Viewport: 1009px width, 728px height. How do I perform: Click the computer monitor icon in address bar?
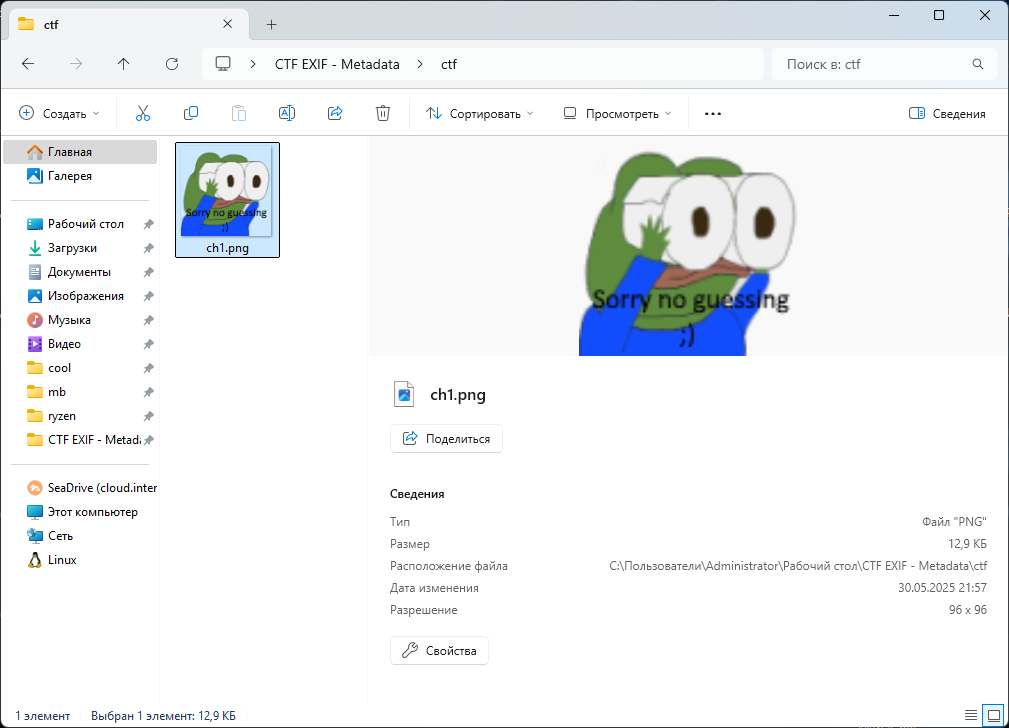223,64
